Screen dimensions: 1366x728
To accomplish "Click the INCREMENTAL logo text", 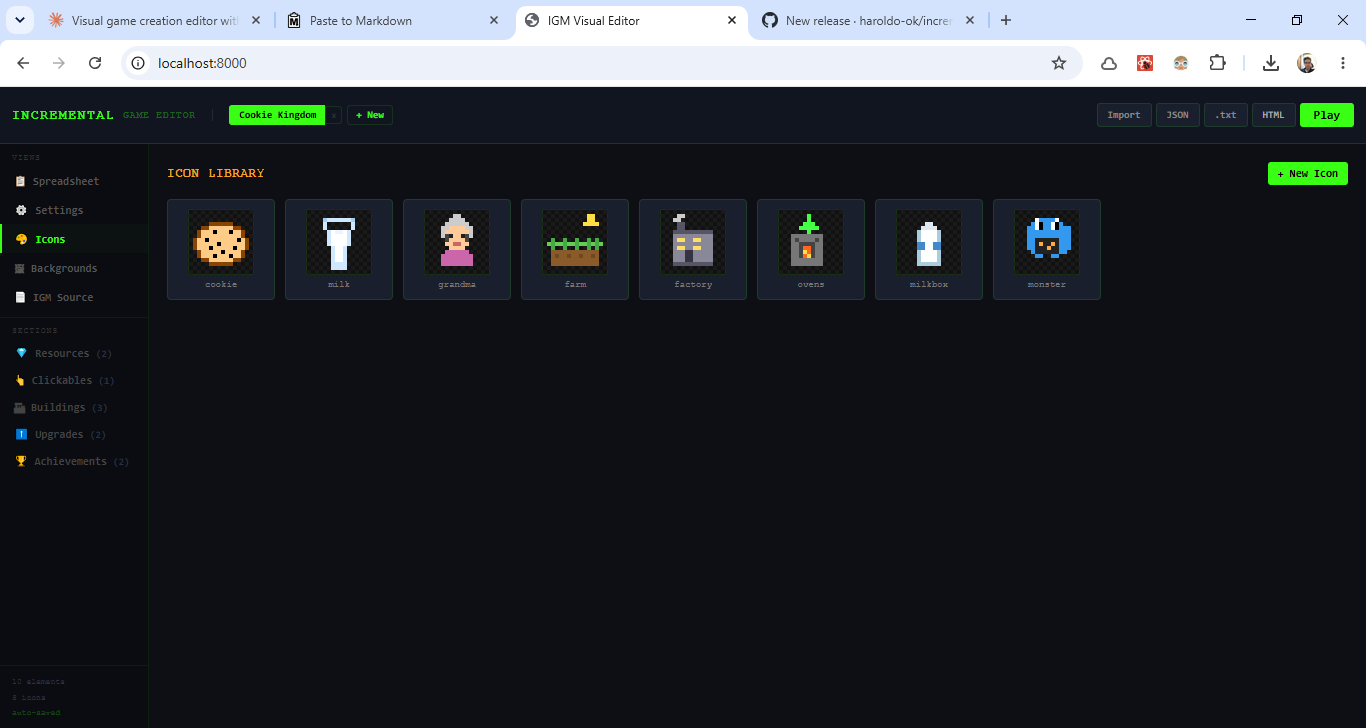I will click(x=63, y=115).
